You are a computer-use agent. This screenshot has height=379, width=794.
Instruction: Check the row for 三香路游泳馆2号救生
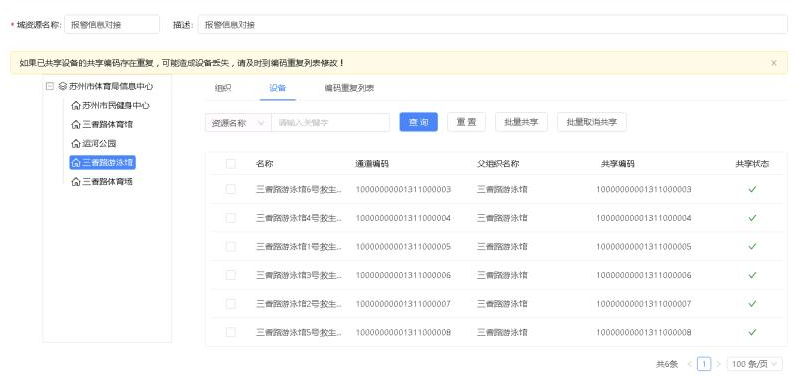(x=230, y=304)
